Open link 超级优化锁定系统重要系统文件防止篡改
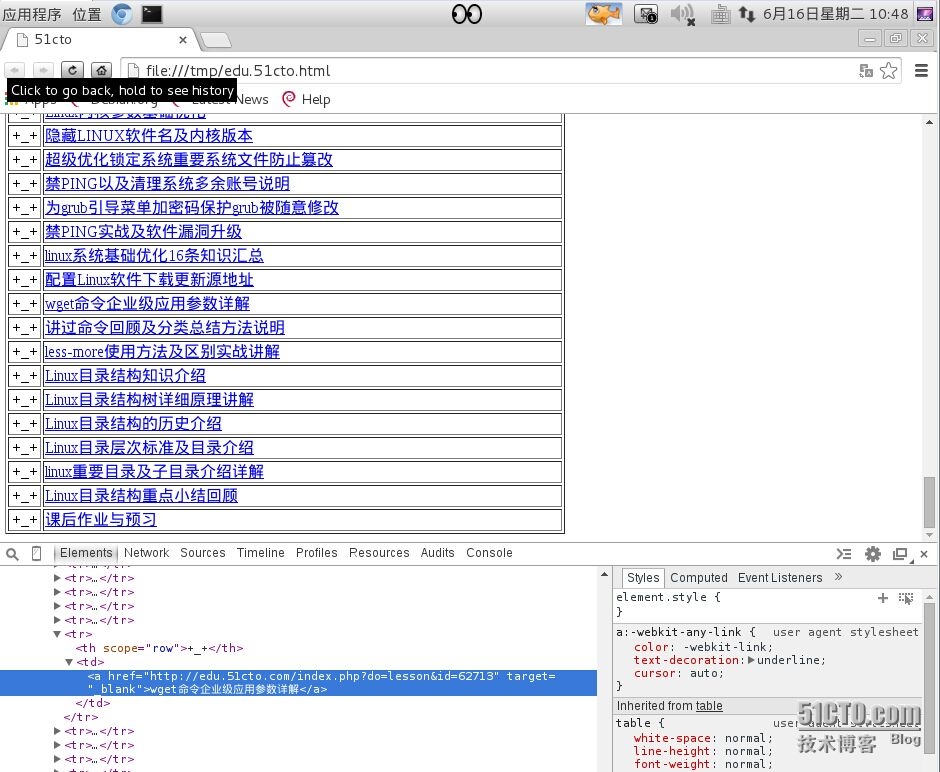This screenshot has width=940, height=772. click(189, 159)
